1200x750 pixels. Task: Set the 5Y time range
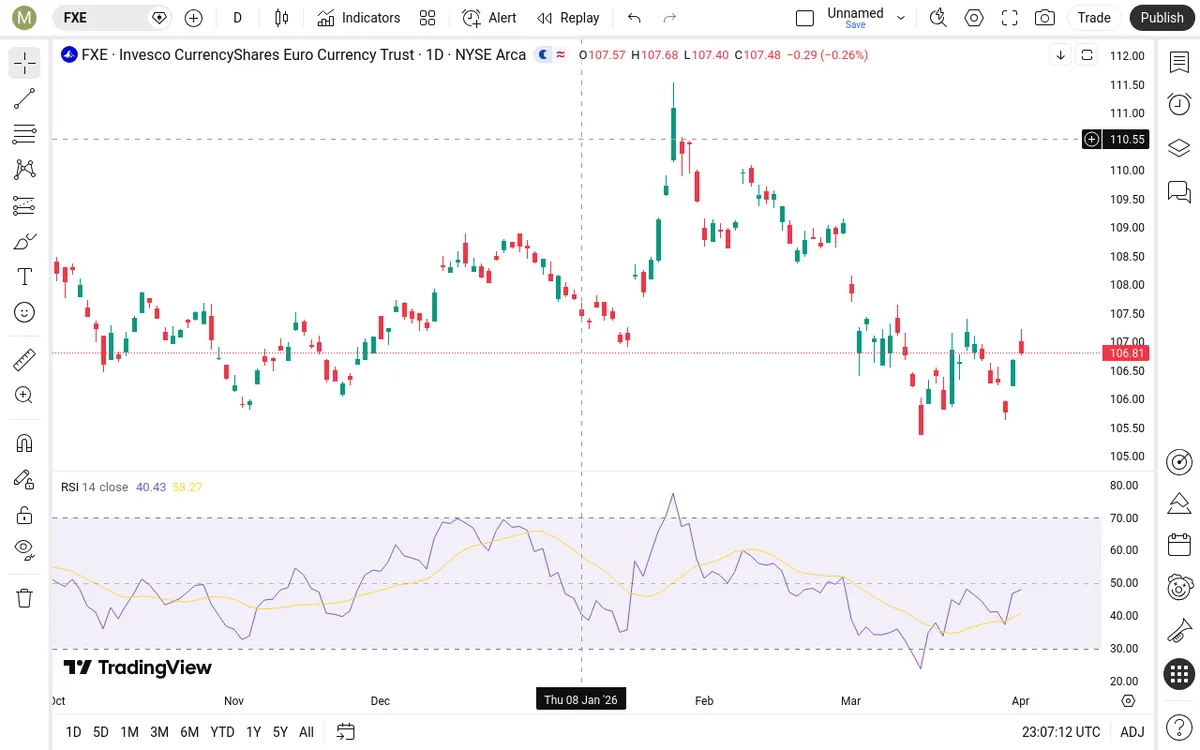pos(280,732)
